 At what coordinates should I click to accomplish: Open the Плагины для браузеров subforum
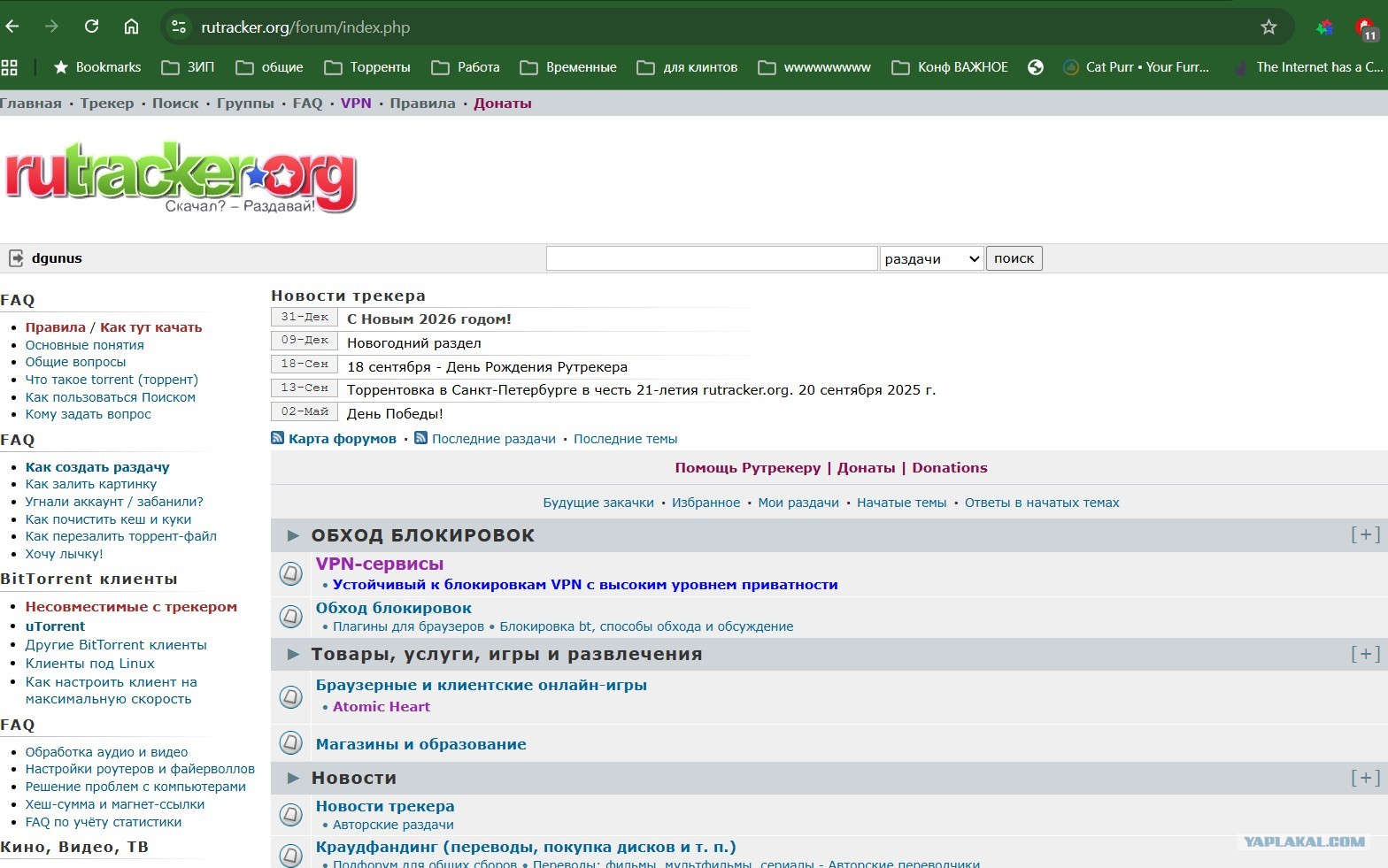coord(408,626)
